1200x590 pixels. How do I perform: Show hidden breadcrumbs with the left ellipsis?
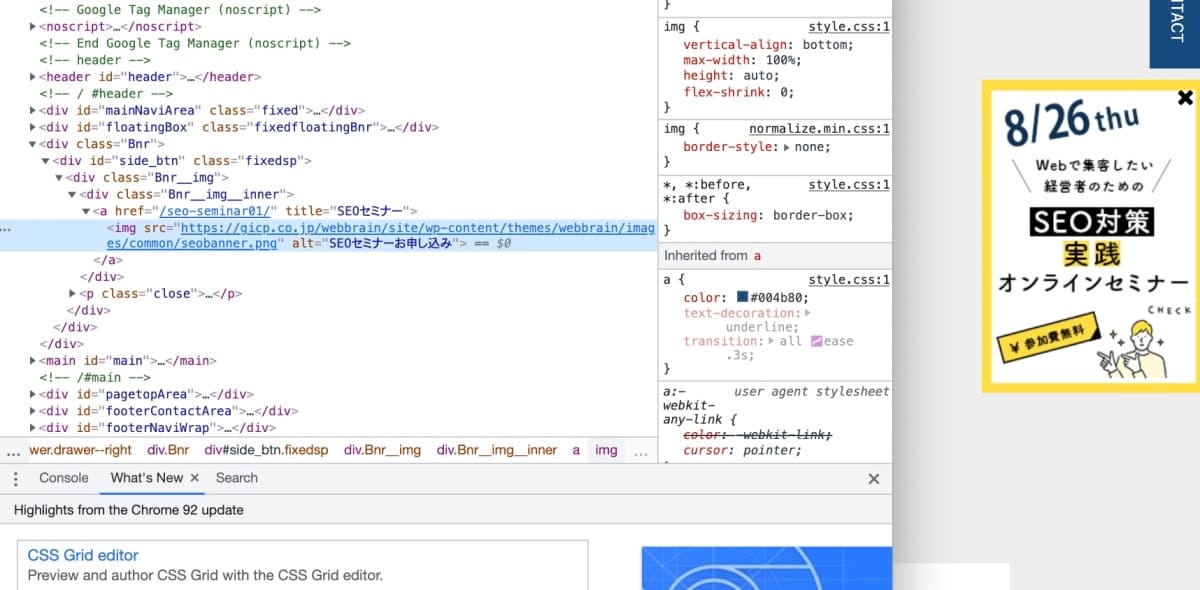pyautogui.click(x=12, y=451)
